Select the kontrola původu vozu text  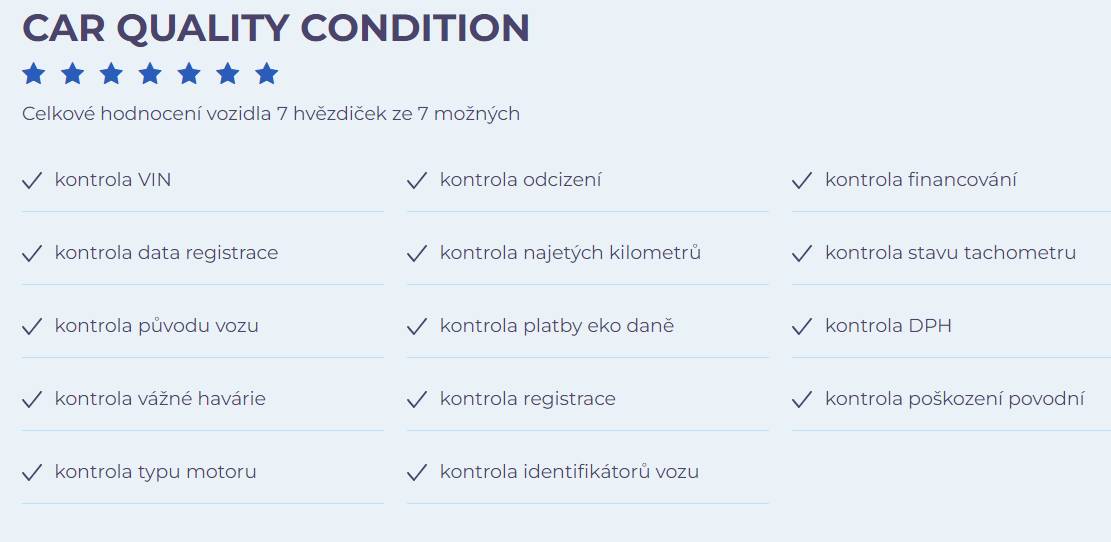tap(157, 326)
